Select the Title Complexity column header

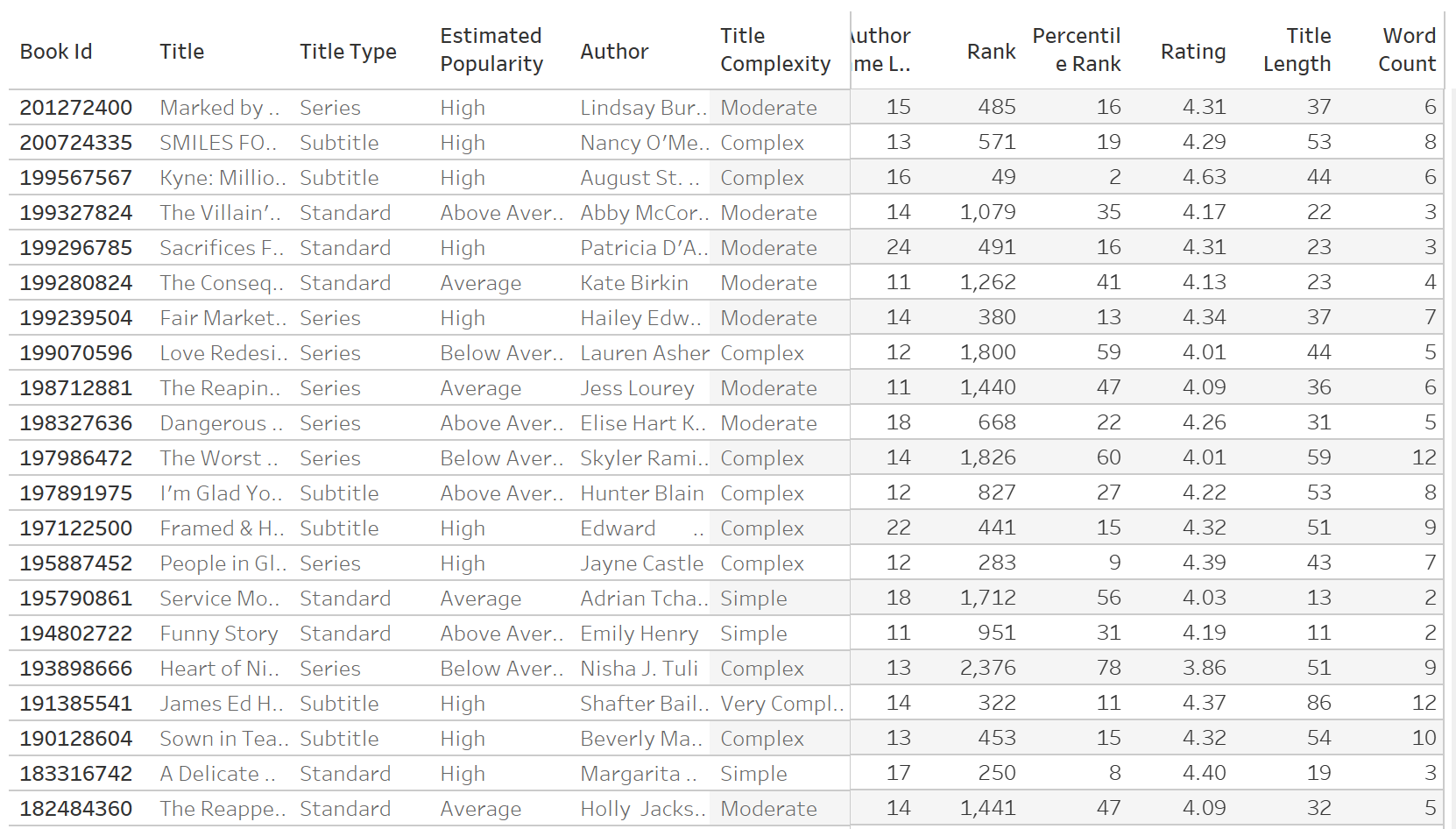coord(775,50)
